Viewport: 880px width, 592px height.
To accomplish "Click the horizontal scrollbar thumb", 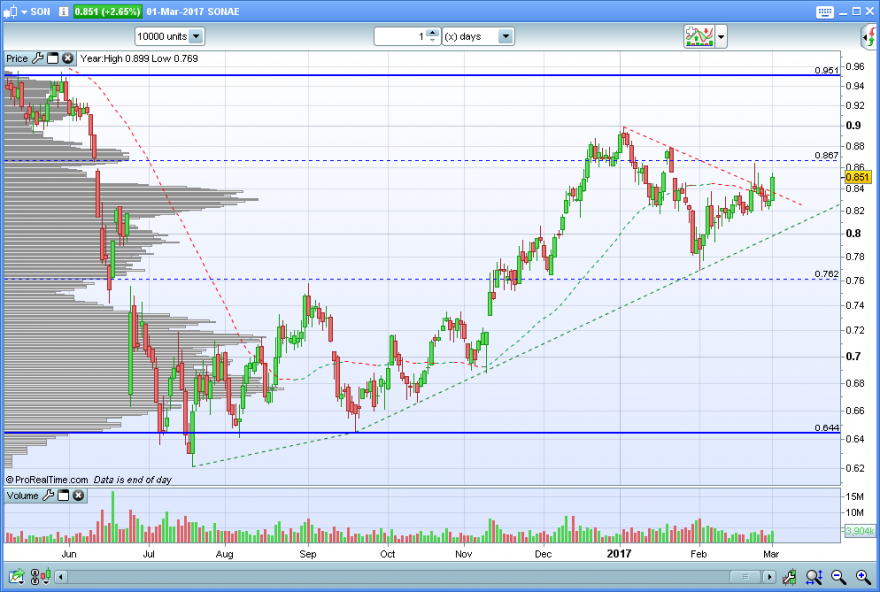I will pyautogui.click(x=745, y=577).
